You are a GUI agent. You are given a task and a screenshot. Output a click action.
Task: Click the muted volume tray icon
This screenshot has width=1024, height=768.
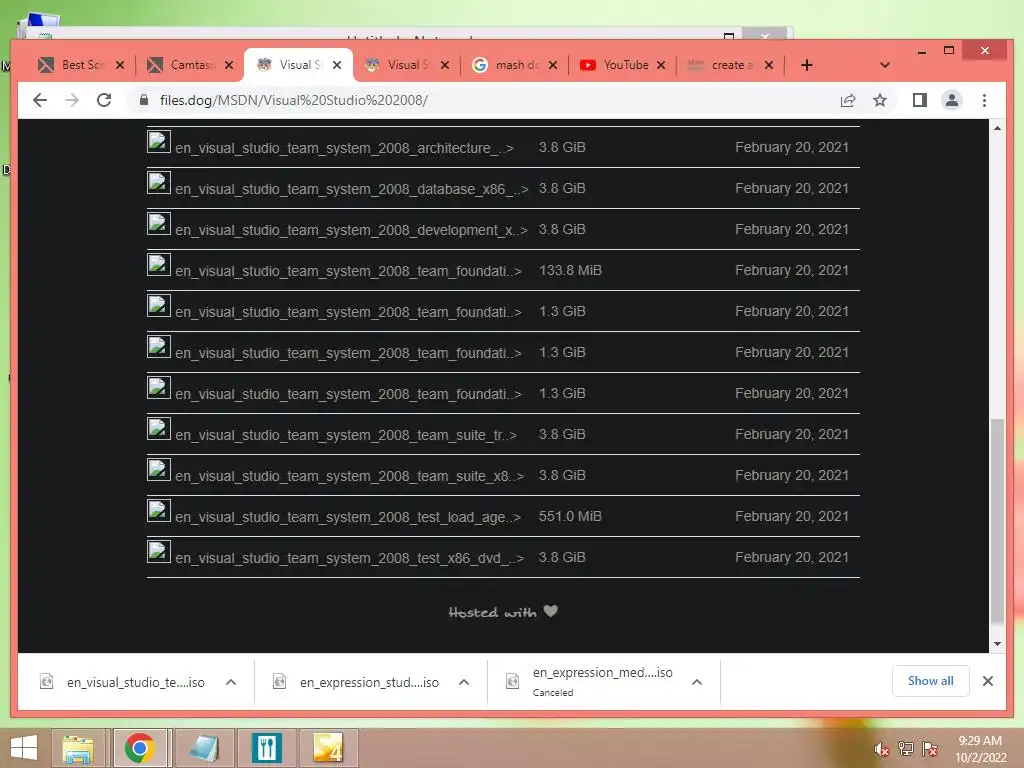point(882,749)
